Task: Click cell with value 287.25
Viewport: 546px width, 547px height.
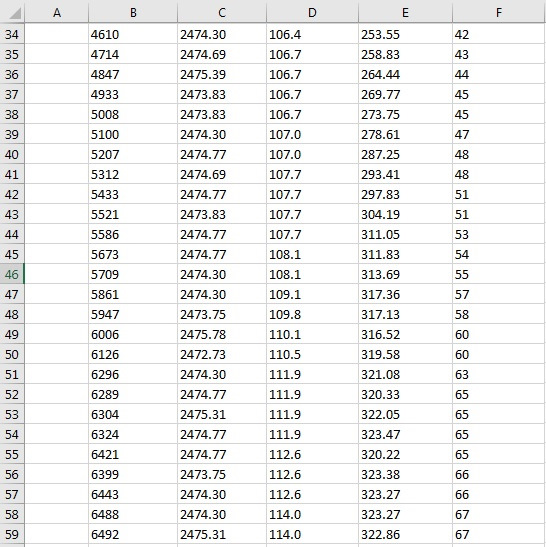Action: pos(405,154)
